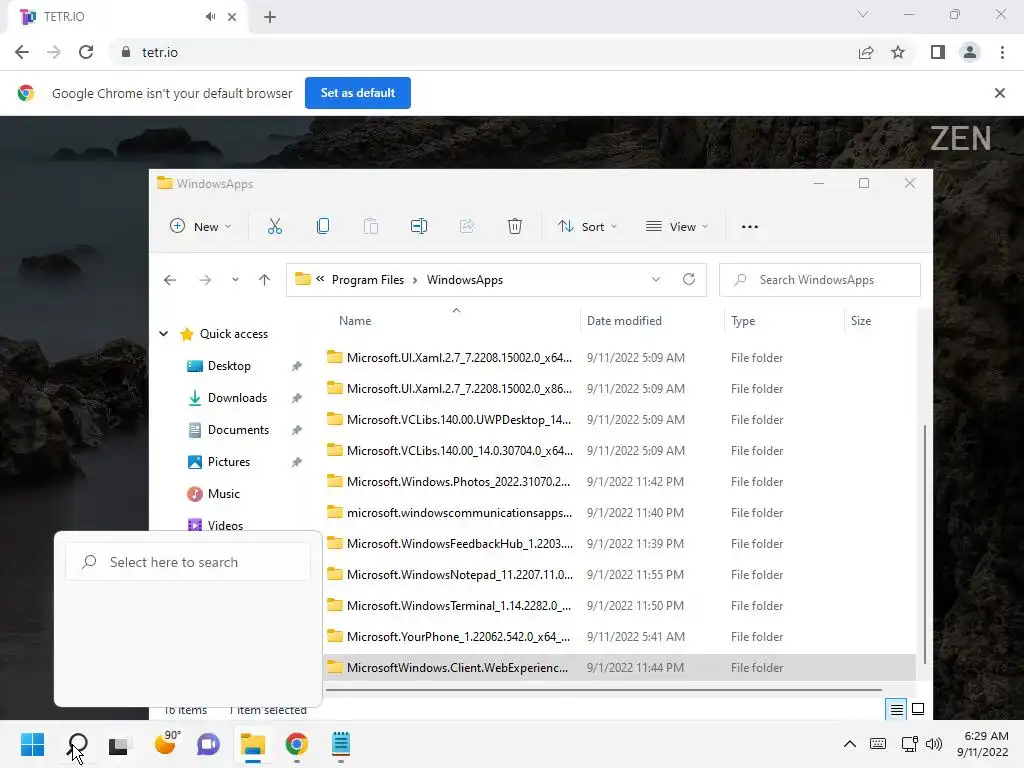Open Downloads in Quick access
1024x768 pixels.
237,398
